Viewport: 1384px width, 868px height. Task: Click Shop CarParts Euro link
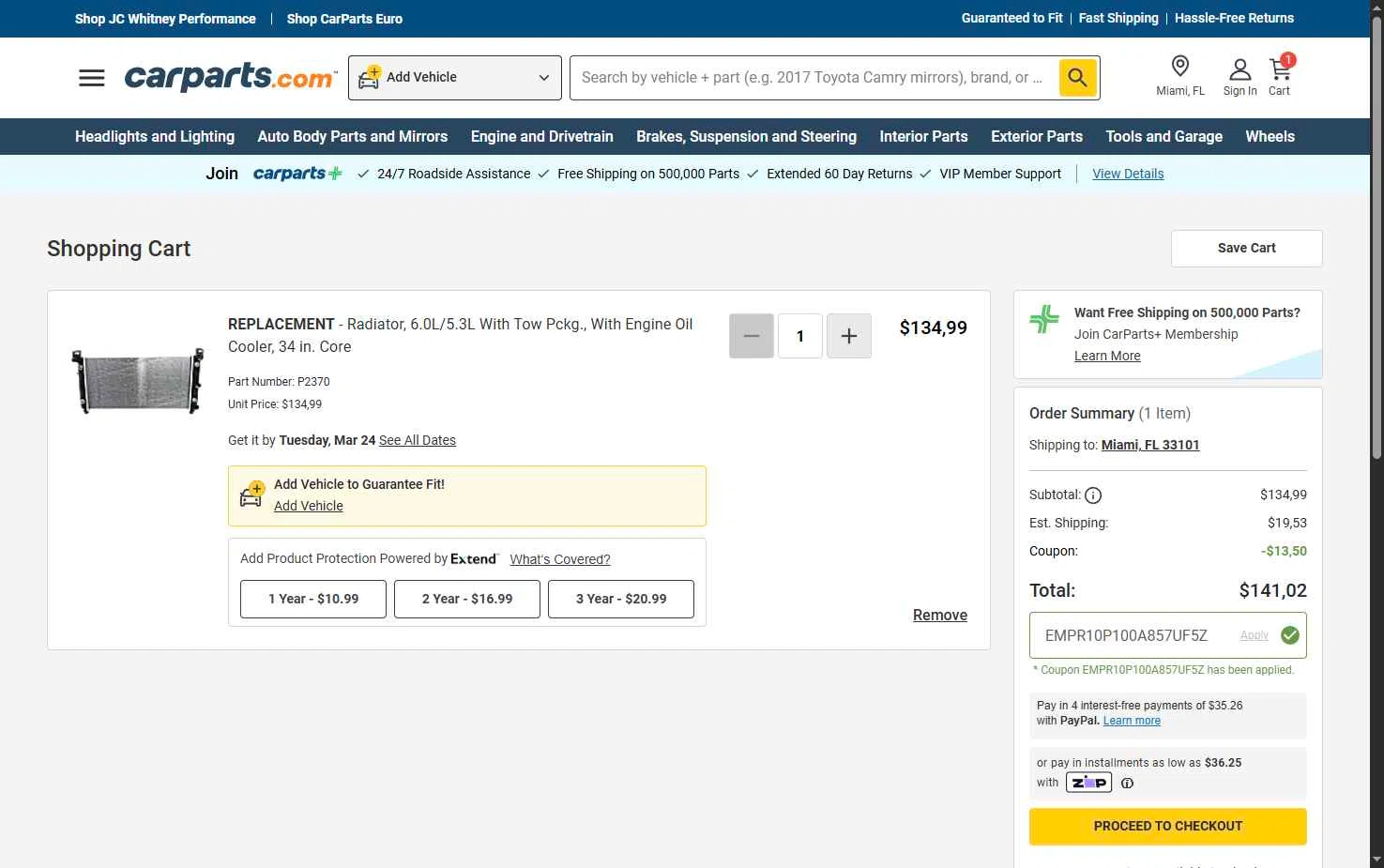344,19
